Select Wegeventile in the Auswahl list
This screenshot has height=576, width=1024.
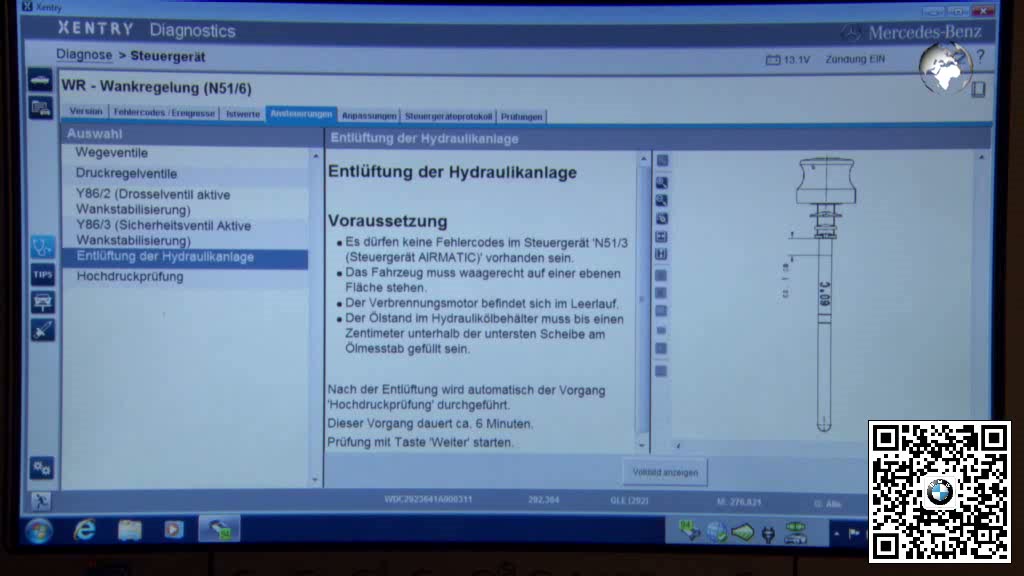[x=185, y=153]
